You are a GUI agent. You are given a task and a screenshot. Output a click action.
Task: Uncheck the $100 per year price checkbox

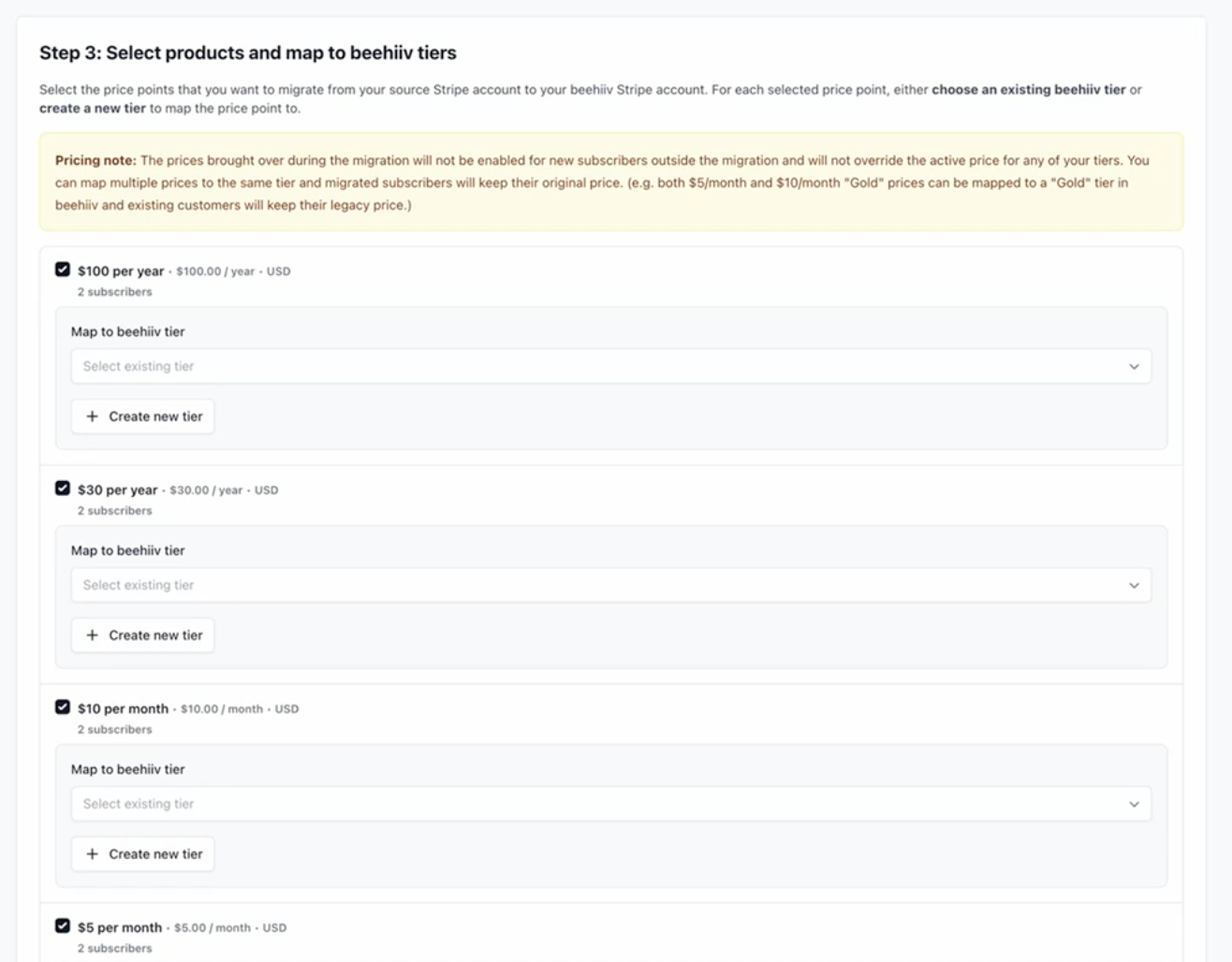[63, 270]
